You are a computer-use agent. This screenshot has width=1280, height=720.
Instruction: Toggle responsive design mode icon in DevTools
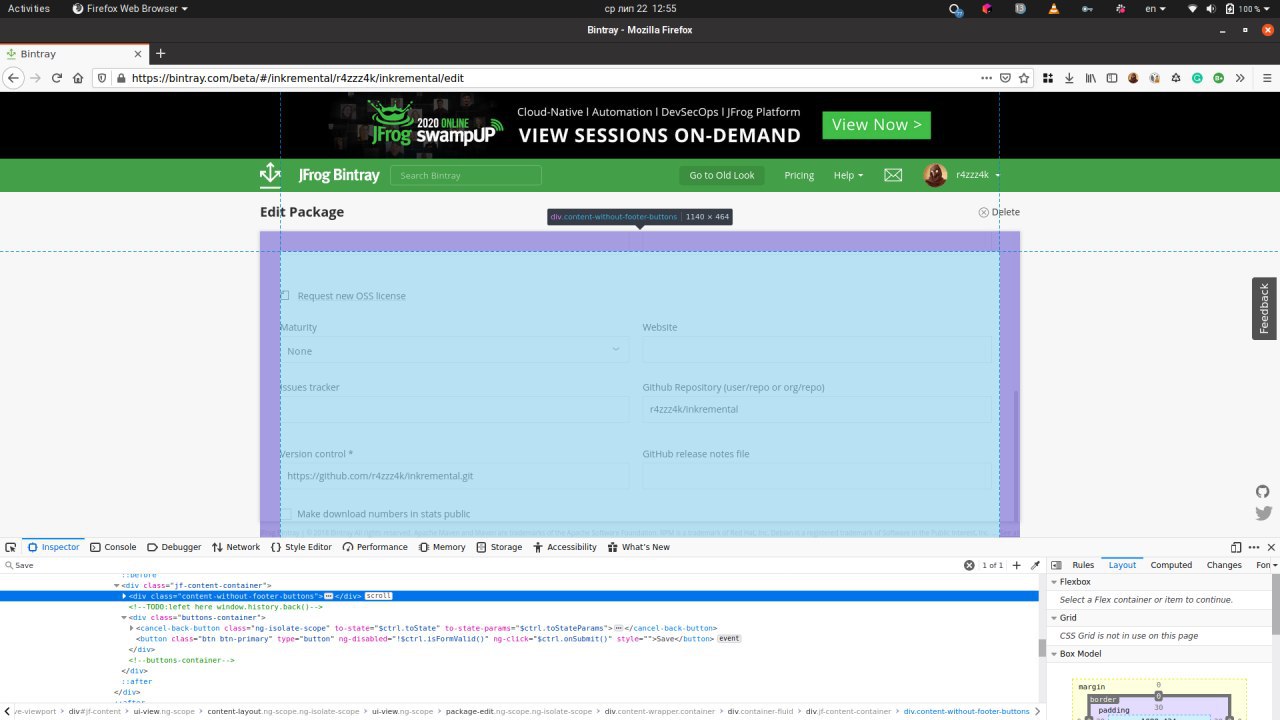(x=1236, y=547)
